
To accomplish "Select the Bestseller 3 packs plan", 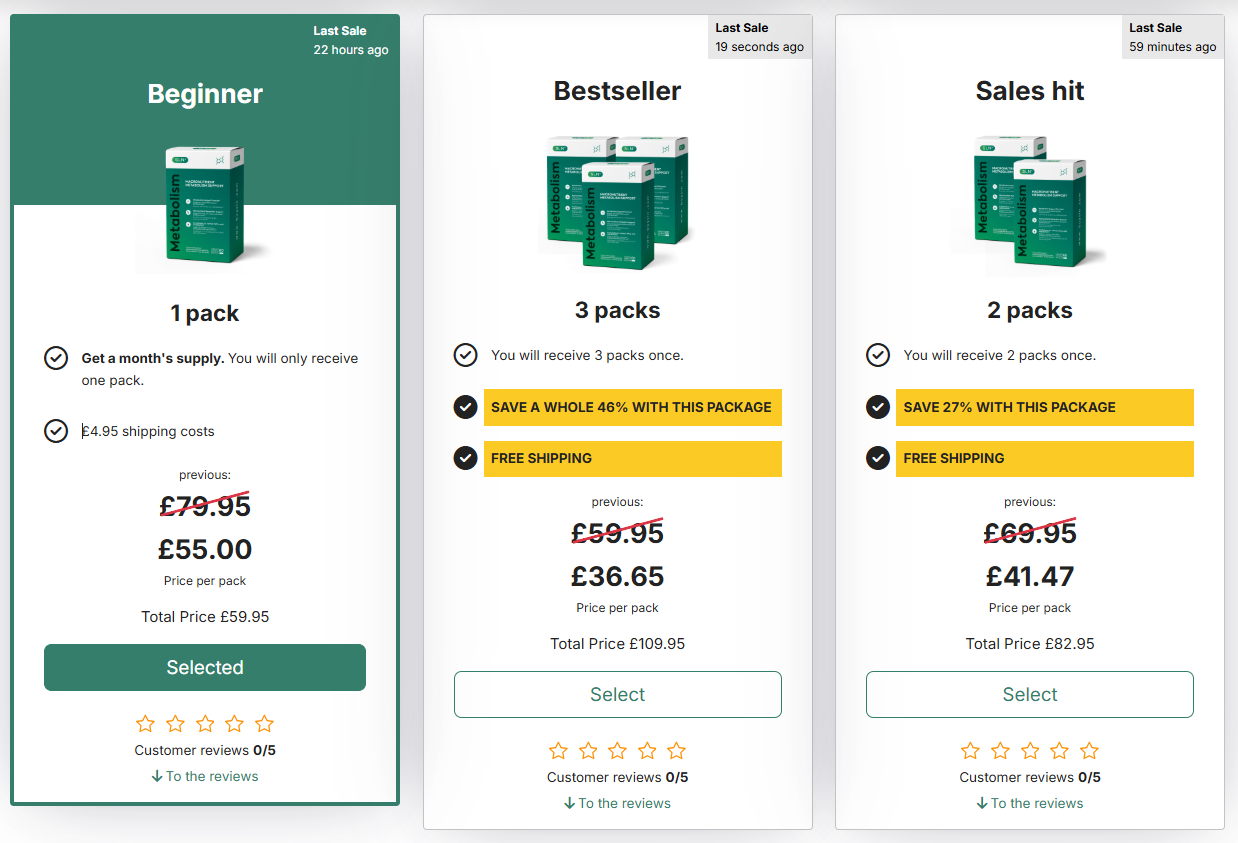I will pyautogui.click(x=618, y=694).
